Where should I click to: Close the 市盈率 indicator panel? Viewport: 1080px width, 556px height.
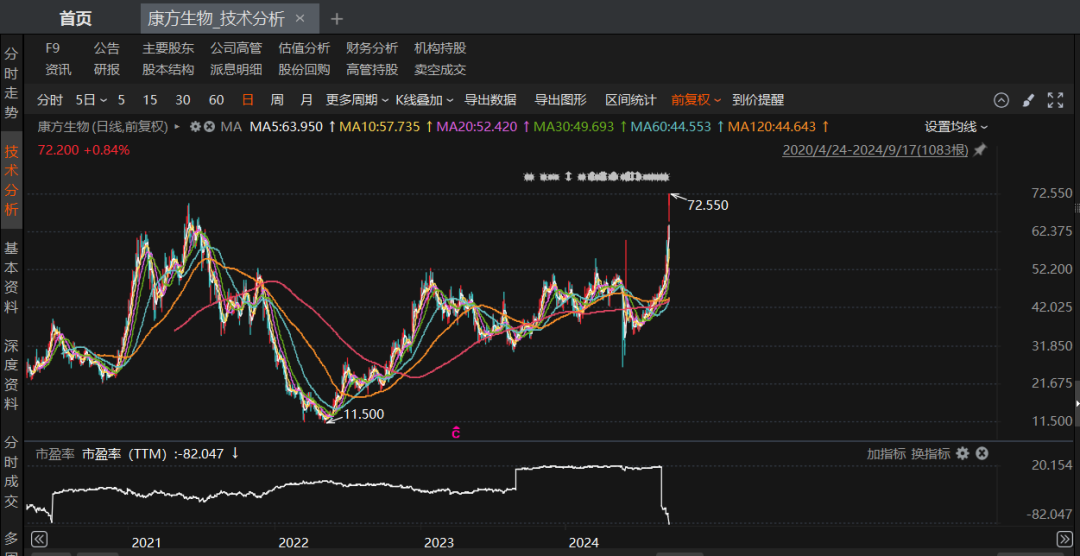[x=982, y=454]
